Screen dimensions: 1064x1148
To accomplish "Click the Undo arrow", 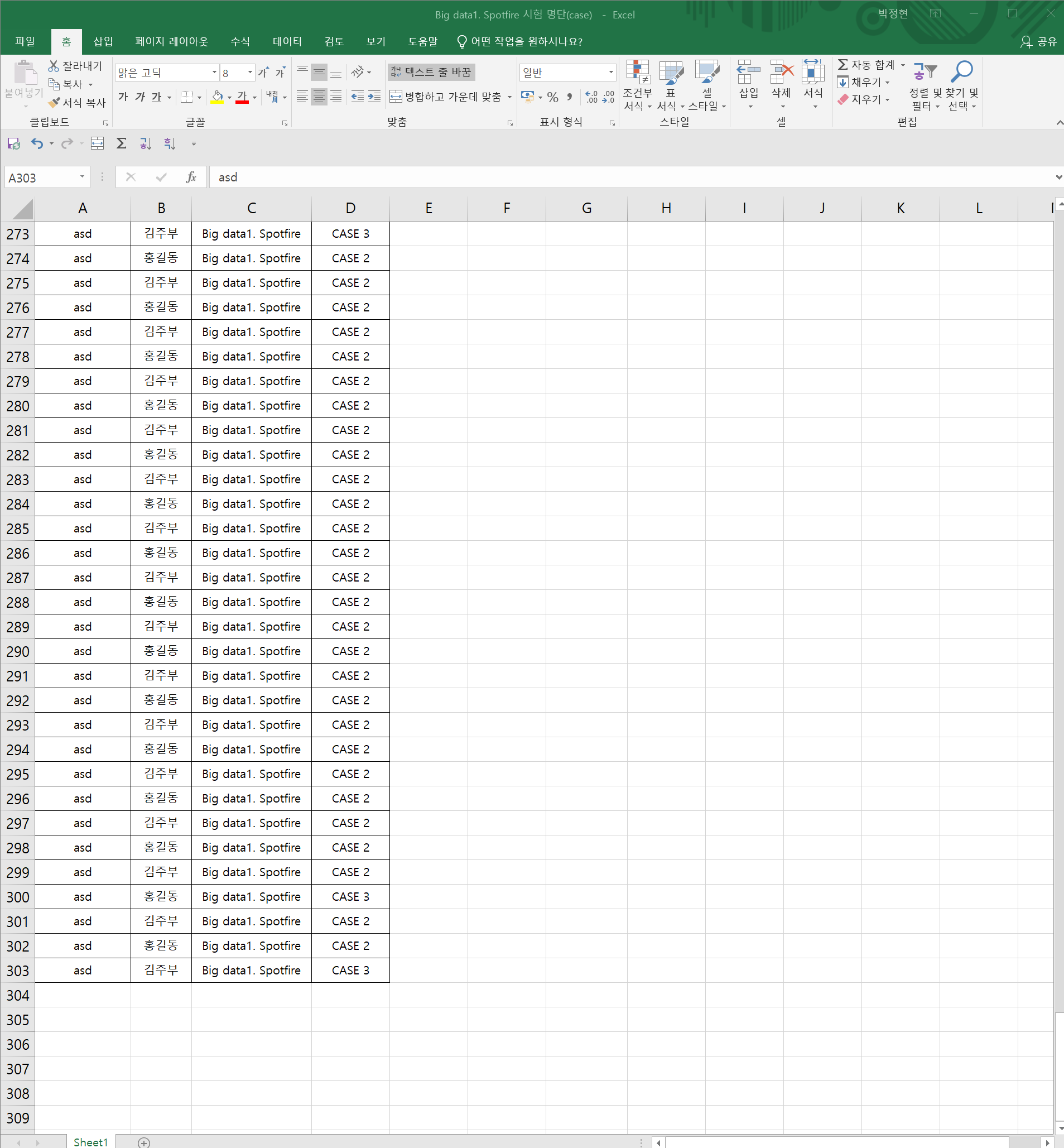I will [37, 143].
